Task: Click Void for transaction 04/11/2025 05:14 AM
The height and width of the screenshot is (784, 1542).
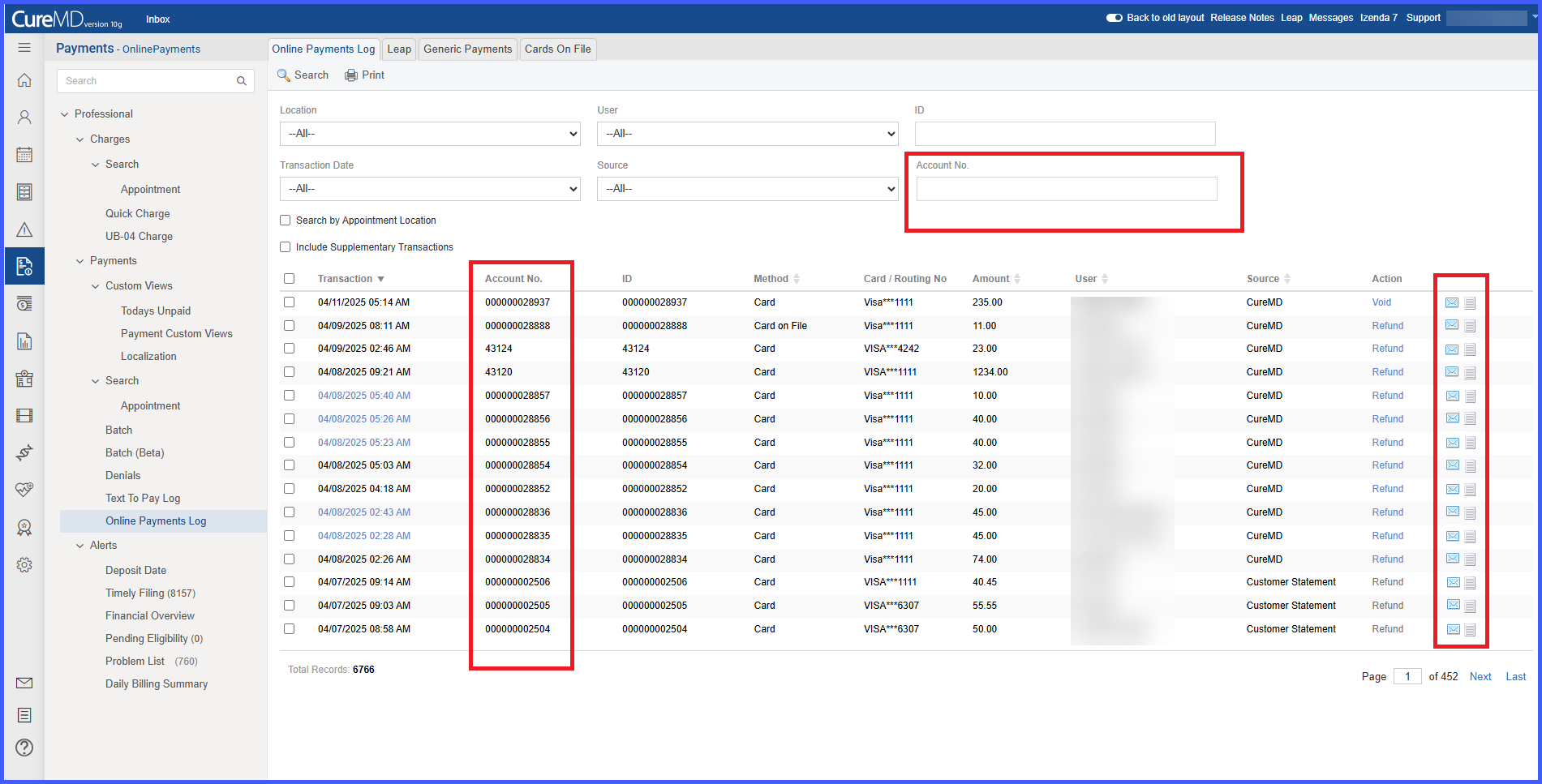Action: coord(1381,302)
